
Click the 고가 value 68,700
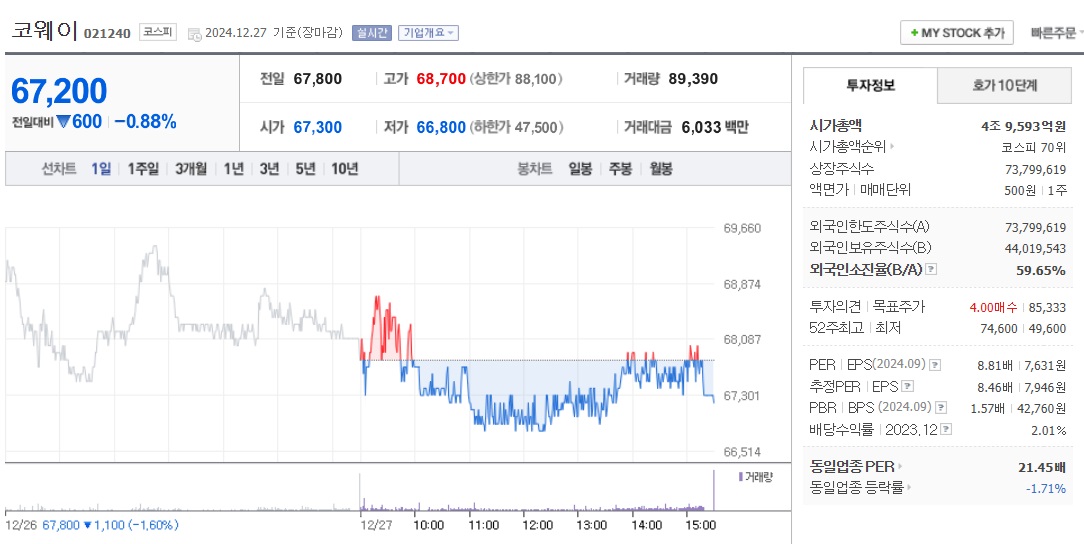[x=441, y=79]
